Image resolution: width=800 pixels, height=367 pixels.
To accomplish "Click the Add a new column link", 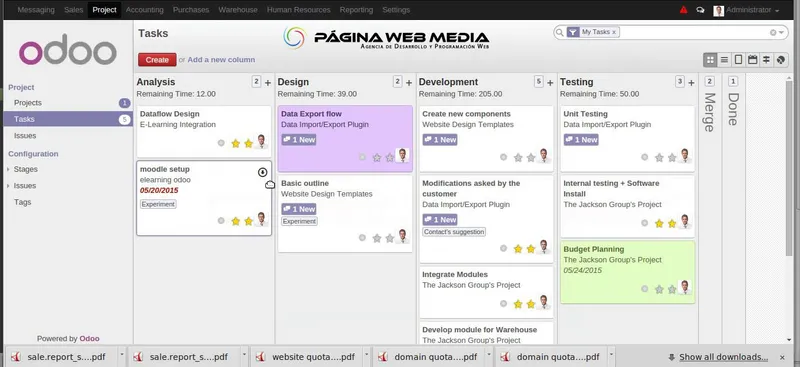I will [221, 60].
